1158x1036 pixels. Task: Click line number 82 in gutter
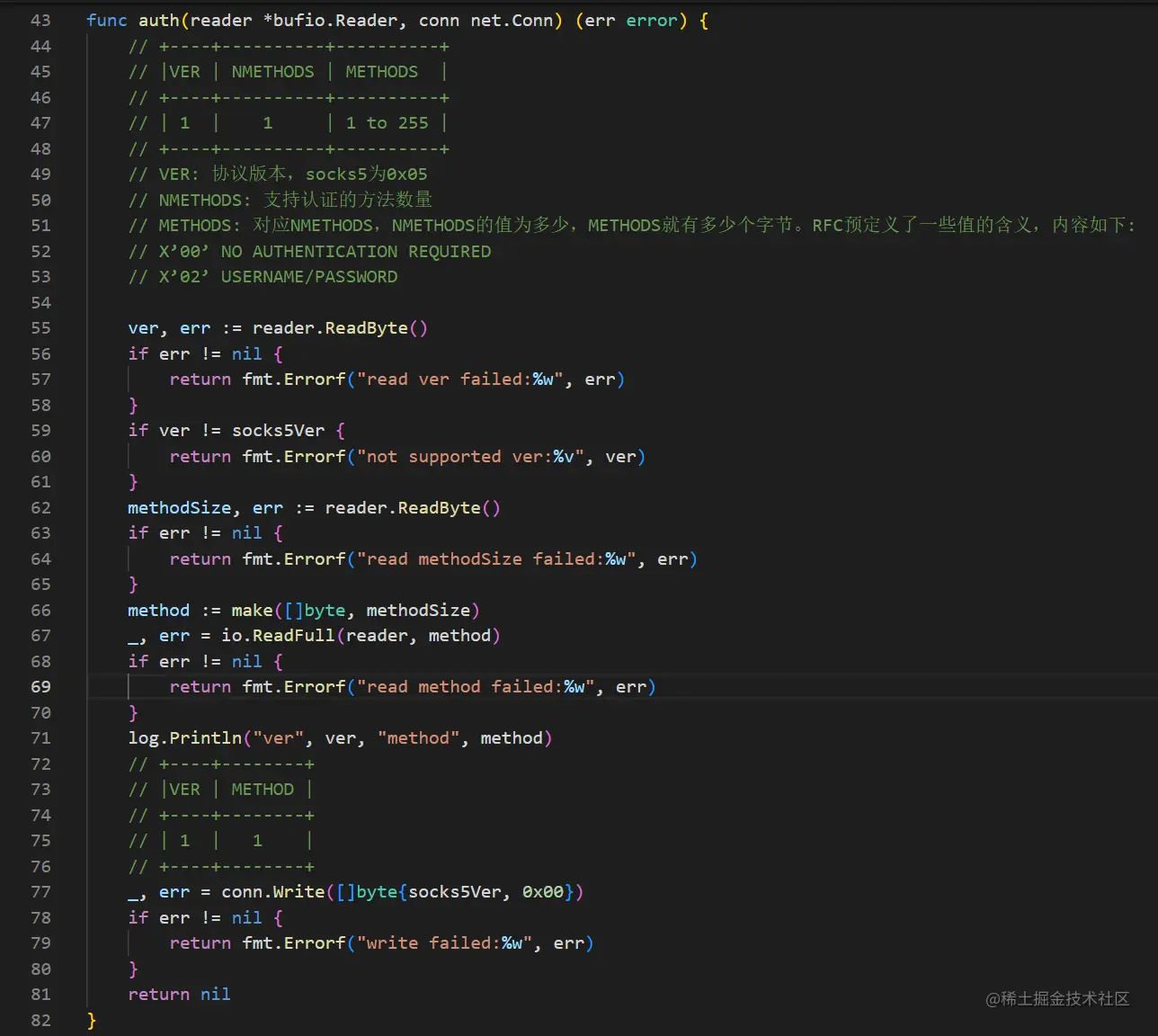(x=40, y=1020)
